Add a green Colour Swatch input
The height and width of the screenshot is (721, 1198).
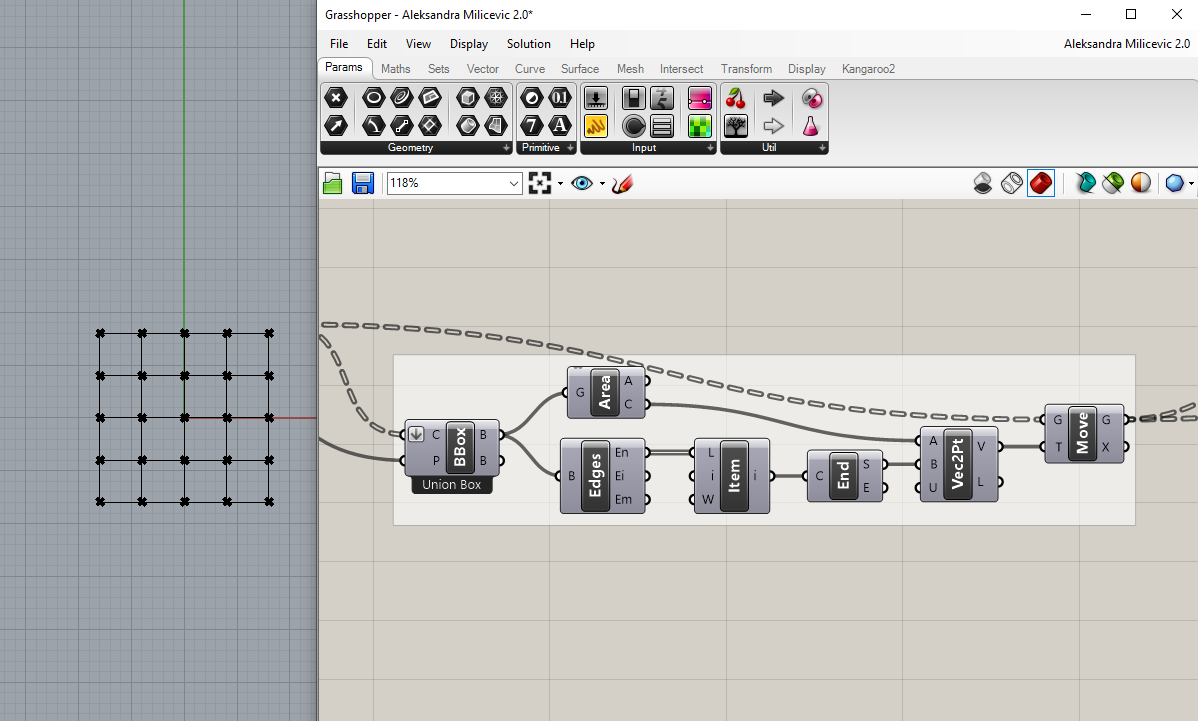[700, 125]
